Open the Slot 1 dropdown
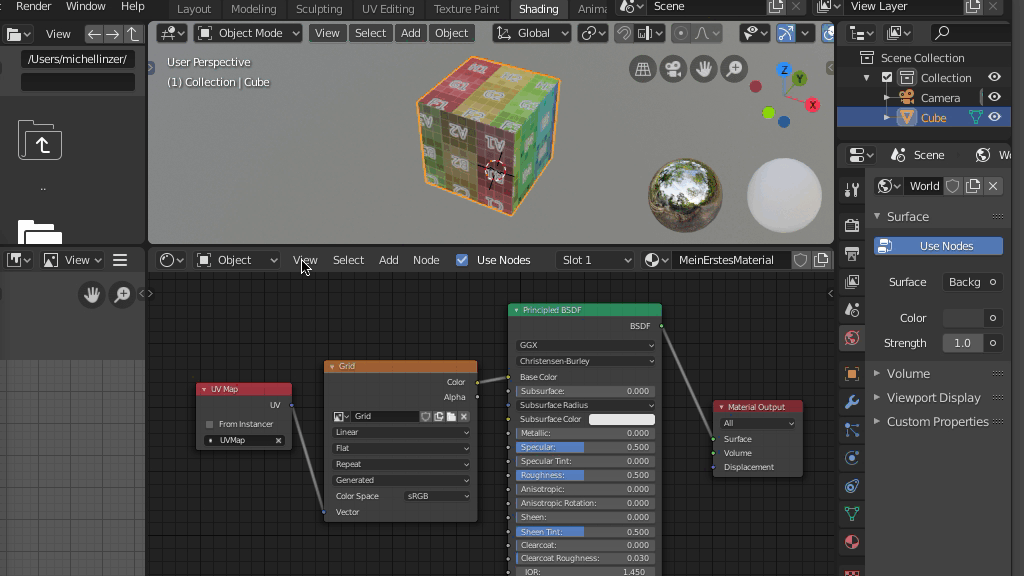The height and width of the screenshot is (576, 1024). (596, 260)
